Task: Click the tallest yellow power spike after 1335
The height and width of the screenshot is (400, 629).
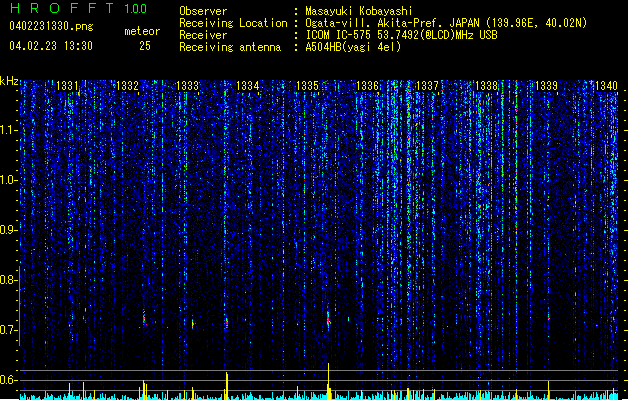Action: point(329,381)
